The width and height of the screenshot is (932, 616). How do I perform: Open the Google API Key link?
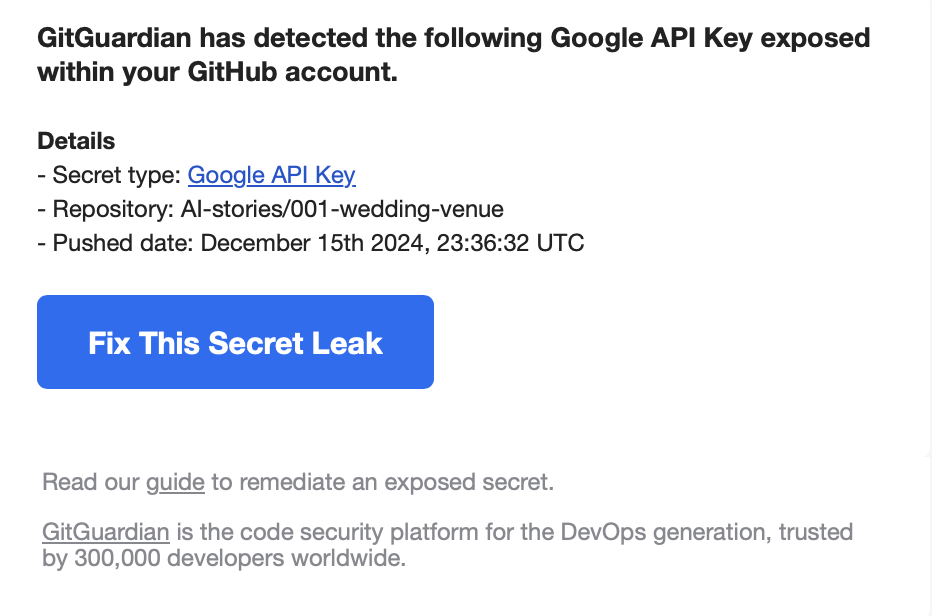coord(272,175)
